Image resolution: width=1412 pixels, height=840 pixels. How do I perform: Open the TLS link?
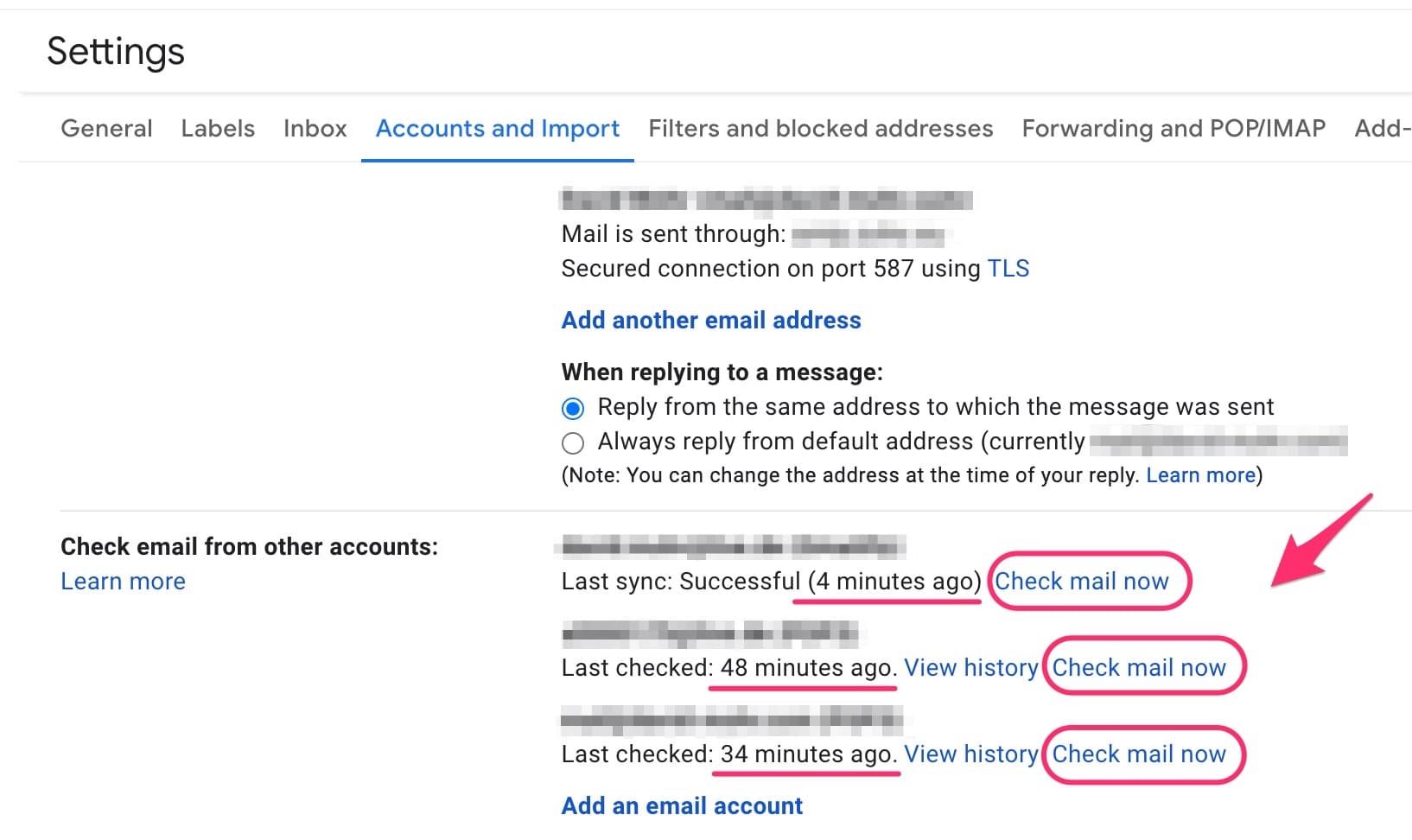point(1008,268)
